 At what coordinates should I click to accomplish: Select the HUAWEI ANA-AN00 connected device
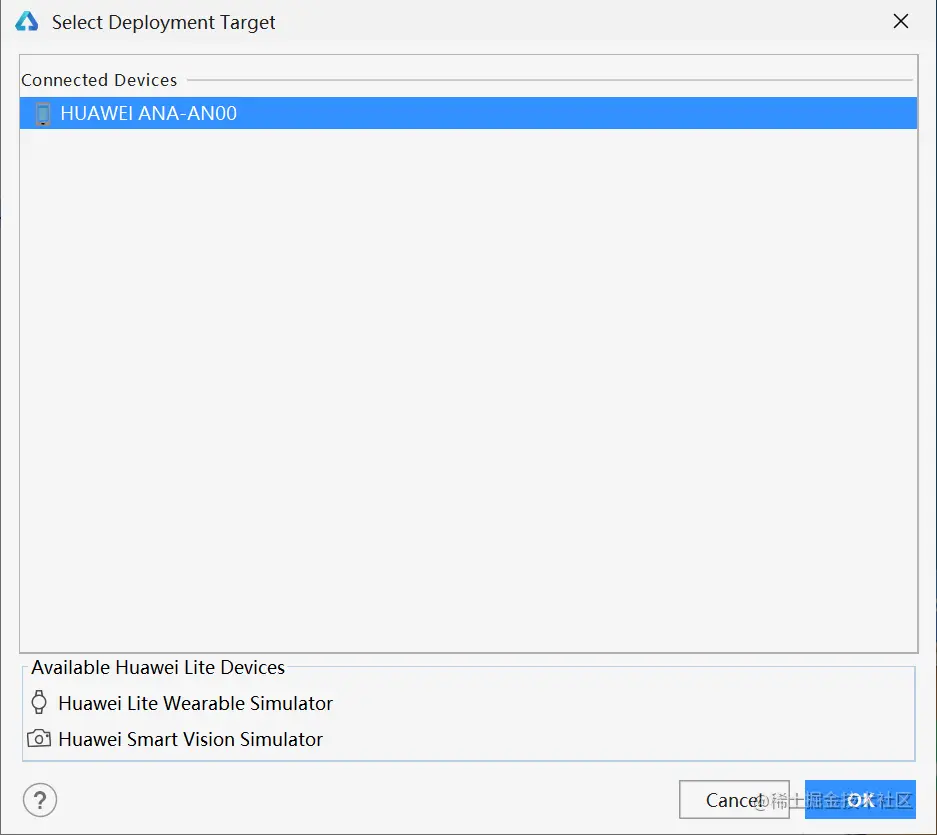point(468,113)
